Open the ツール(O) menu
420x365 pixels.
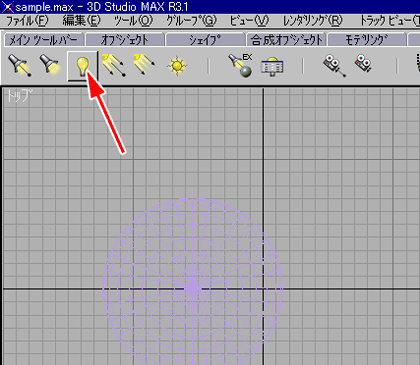133,21
